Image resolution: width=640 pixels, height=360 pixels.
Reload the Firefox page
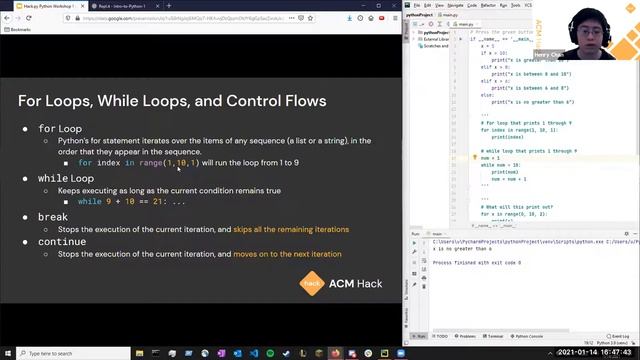pyautogui.click(x=29, y=18)
